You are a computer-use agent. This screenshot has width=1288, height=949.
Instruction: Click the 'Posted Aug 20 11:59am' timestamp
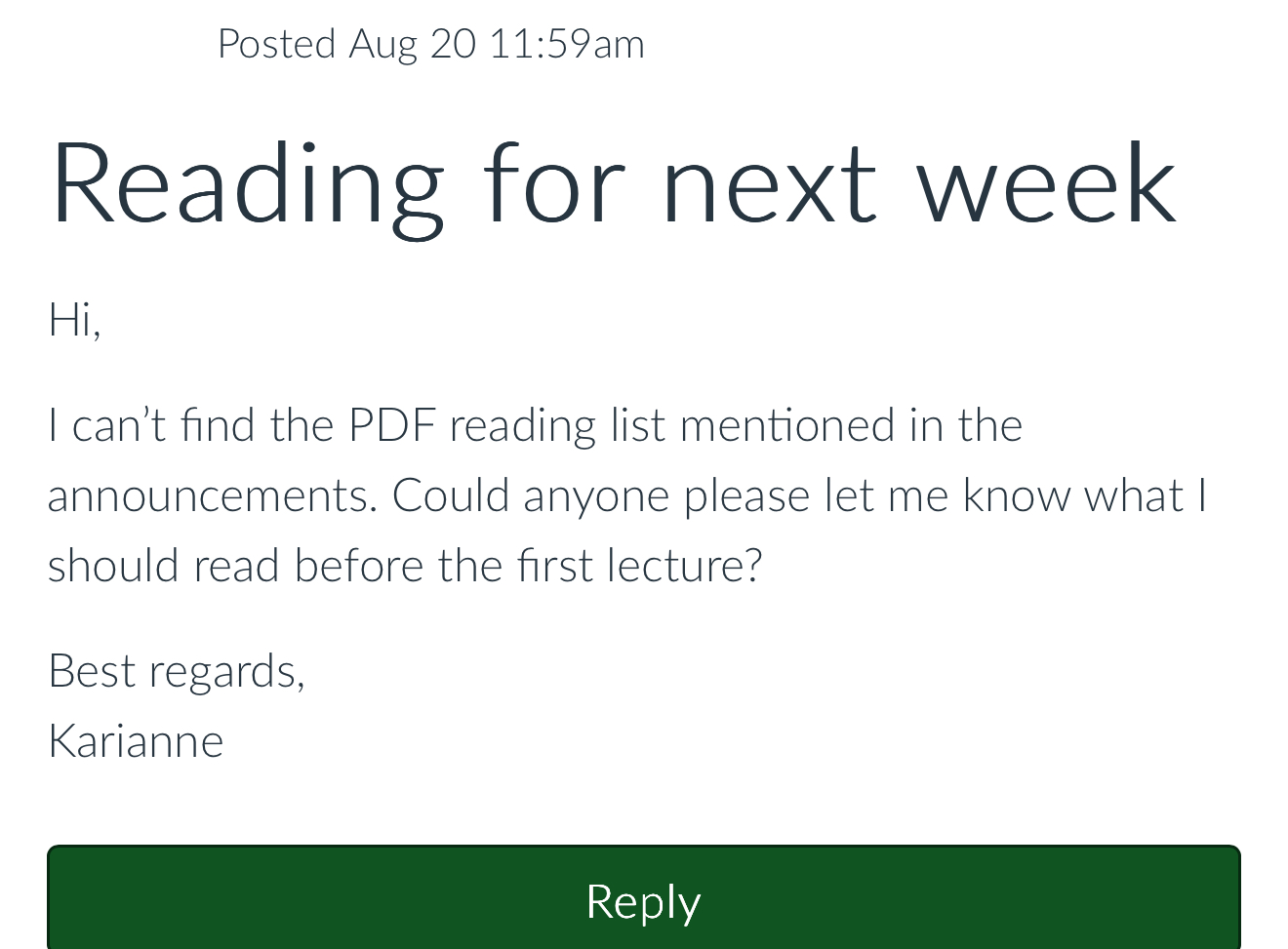click(430, 44)
